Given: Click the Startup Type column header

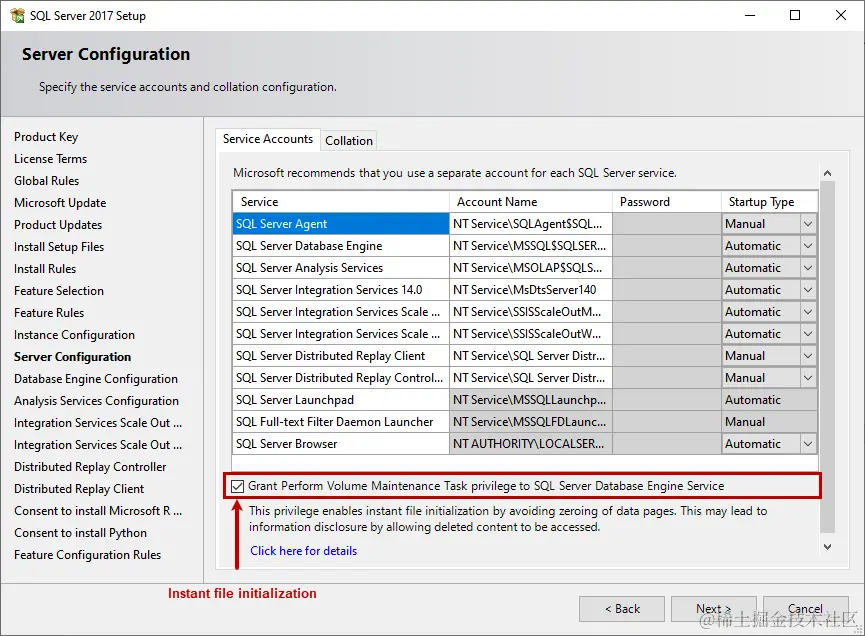Looking at the screenshot, I should [770, 202].
